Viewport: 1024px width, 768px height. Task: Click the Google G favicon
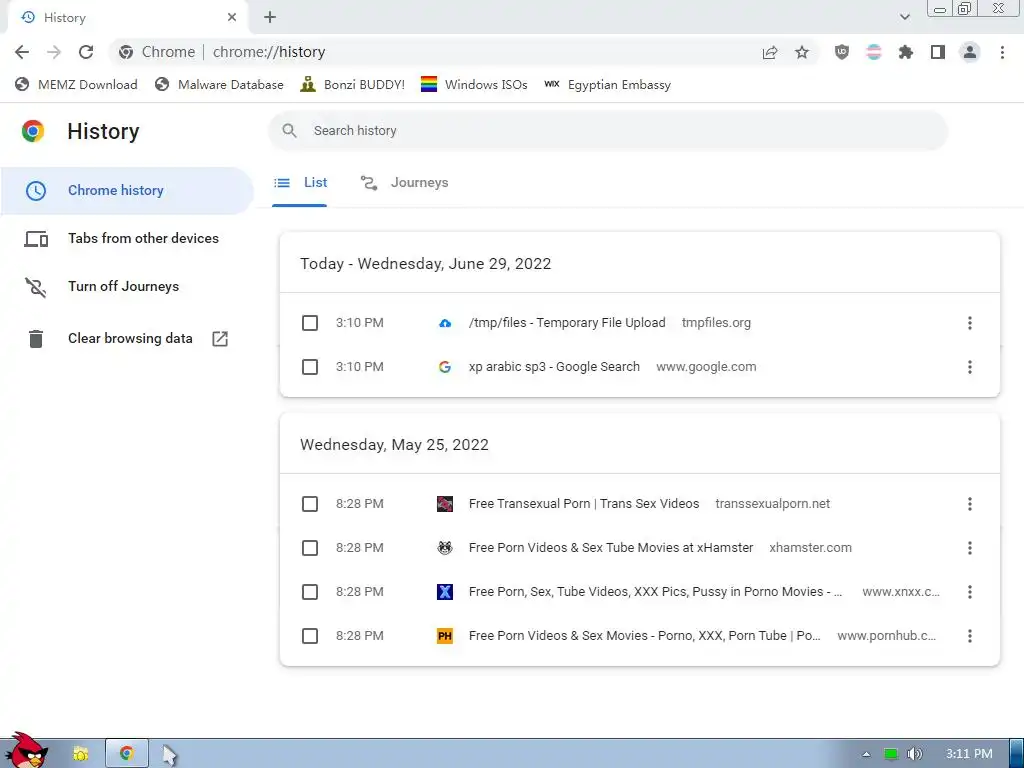445,367
